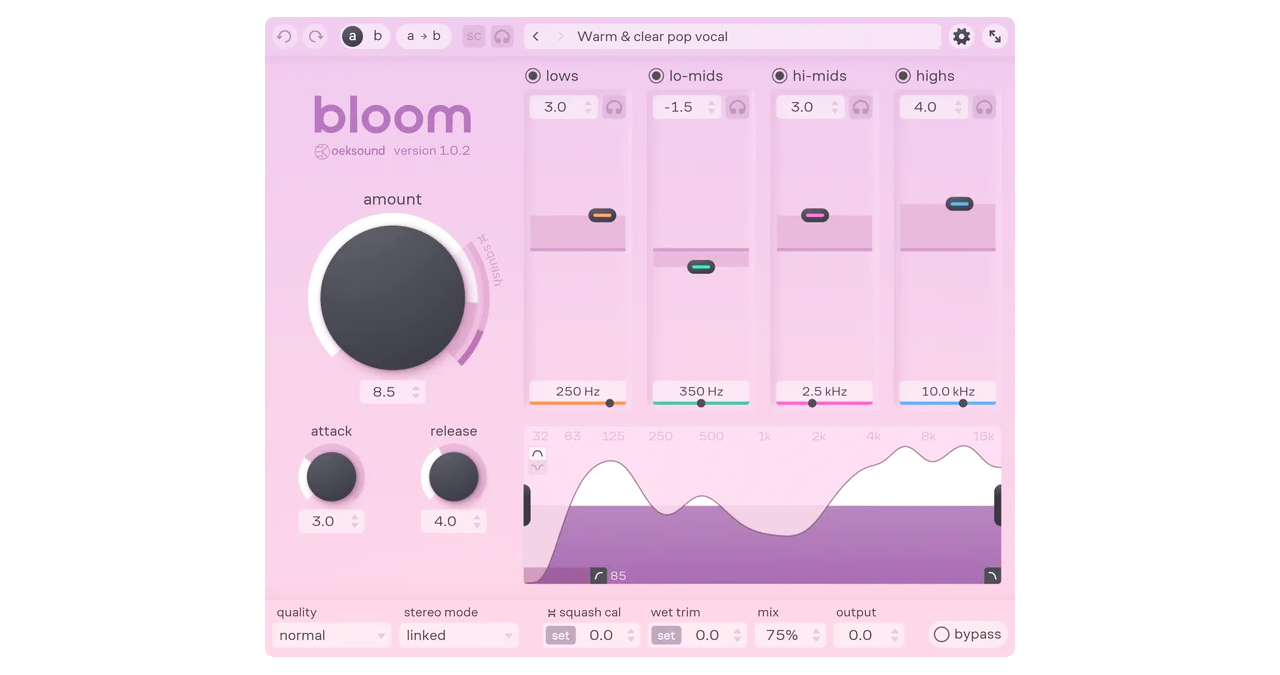Solo the lows band headphone icon
Viewport: 1280px width, 675px height.
[x=614, y=106]
